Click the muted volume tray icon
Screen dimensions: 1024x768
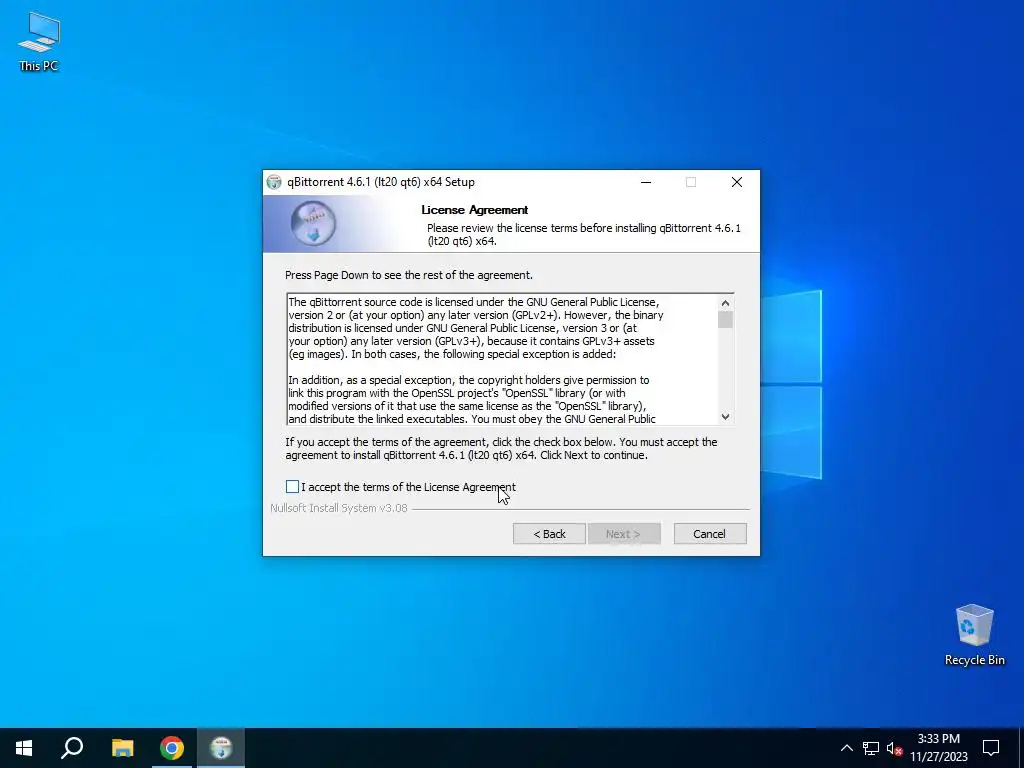(894, 748)
